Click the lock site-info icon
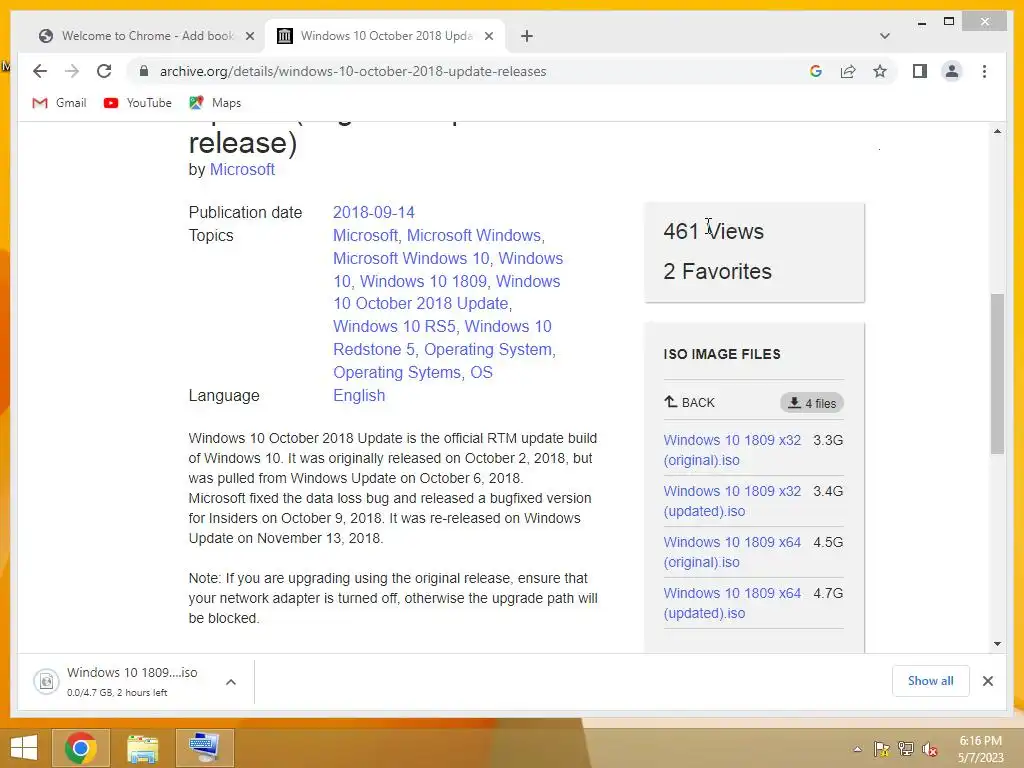The width and height of the screenshot is (1024, 768). (144, 71)
